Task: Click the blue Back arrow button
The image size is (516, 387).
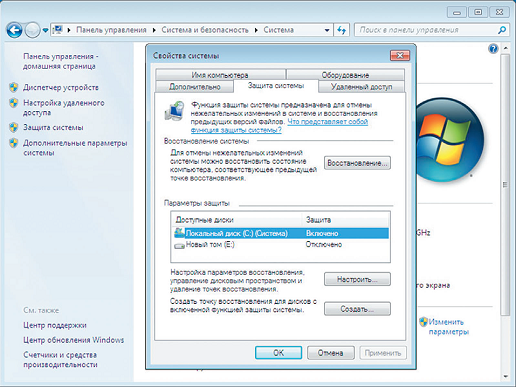Action: pyautogui.click(x=14, y=30)
